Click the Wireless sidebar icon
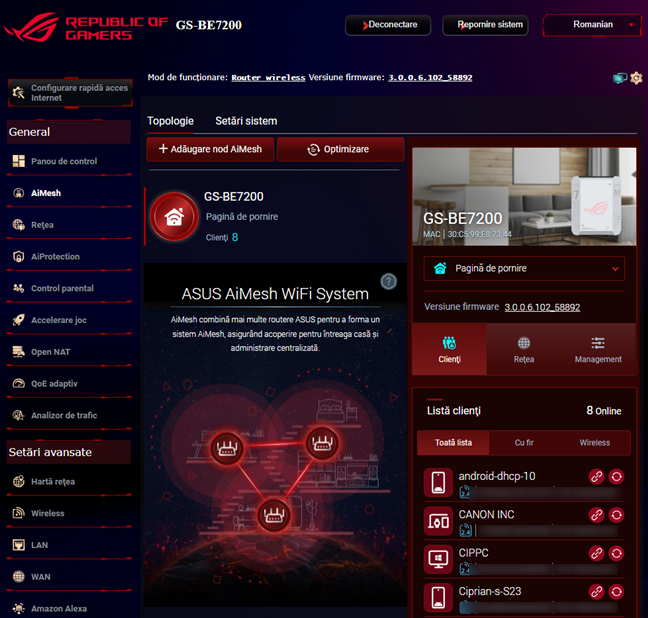Viewport: 648px width, 618px height. [x=18, y=513]
